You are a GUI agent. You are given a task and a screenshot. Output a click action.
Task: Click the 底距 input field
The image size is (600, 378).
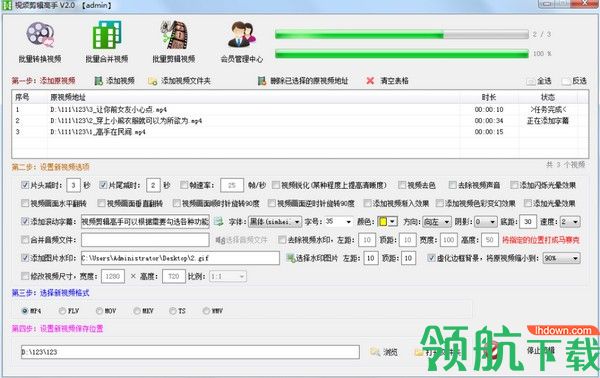pyautogui.click(x=528, y=222)
